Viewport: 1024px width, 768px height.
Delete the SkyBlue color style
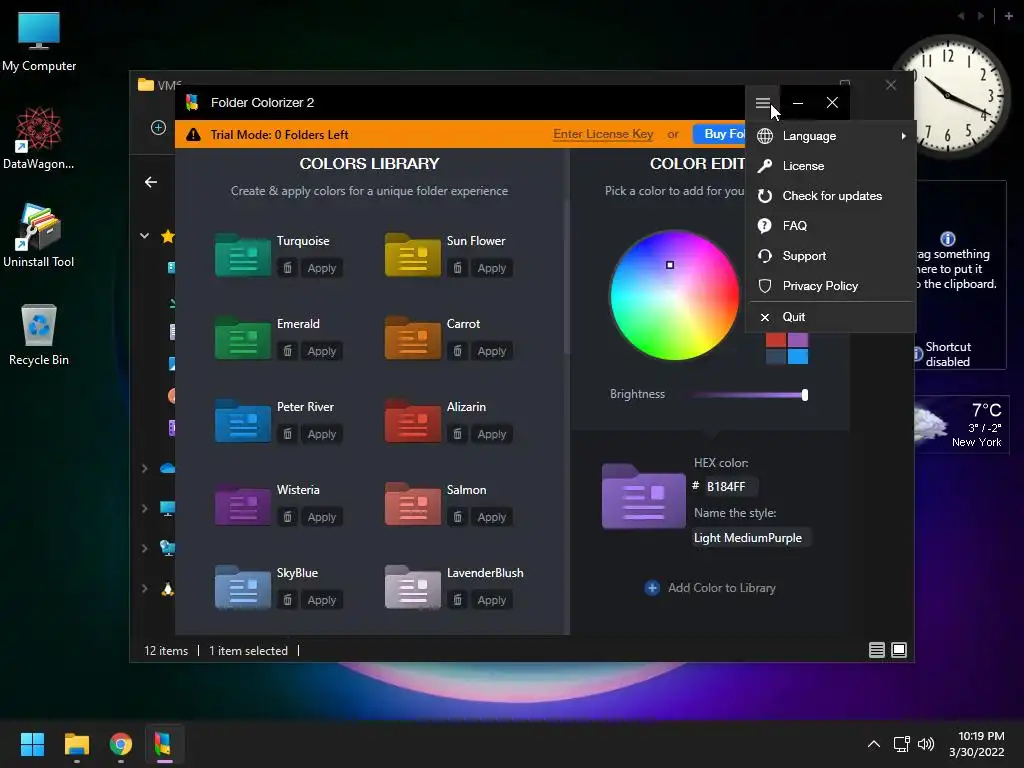coord(287,600)
